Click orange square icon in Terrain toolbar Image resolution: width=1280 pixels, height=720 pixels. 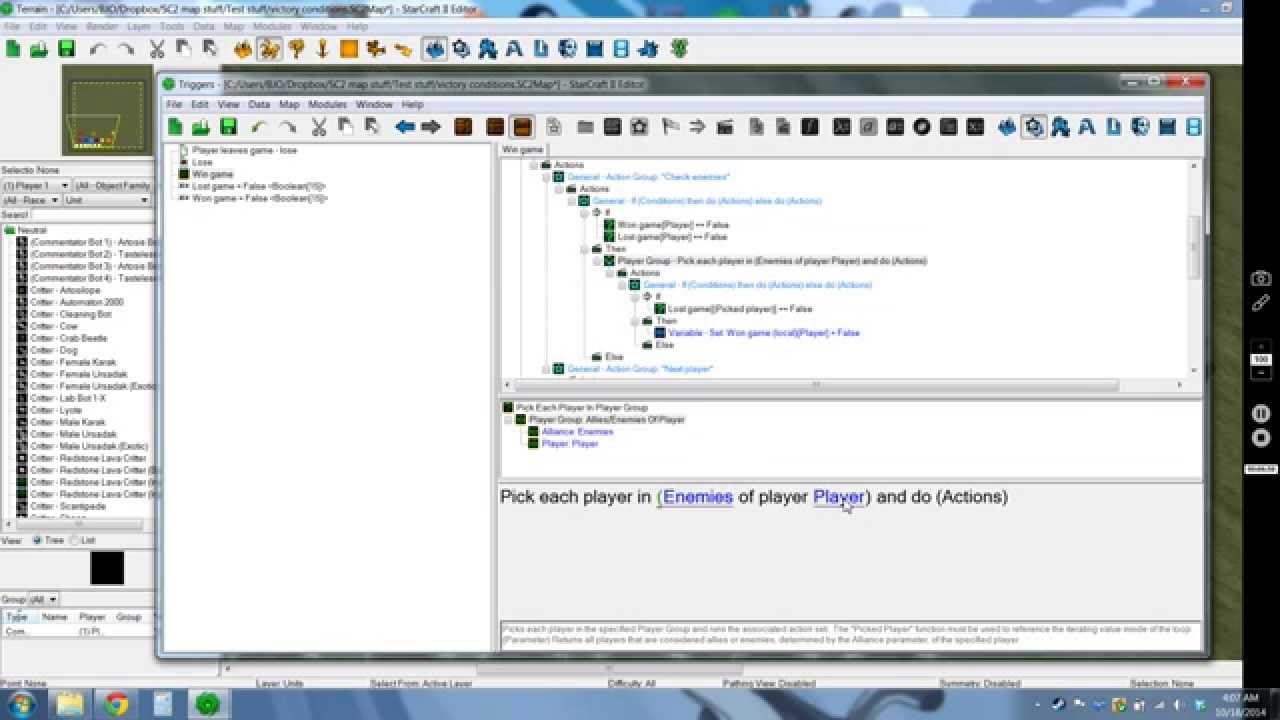(349, 48)
